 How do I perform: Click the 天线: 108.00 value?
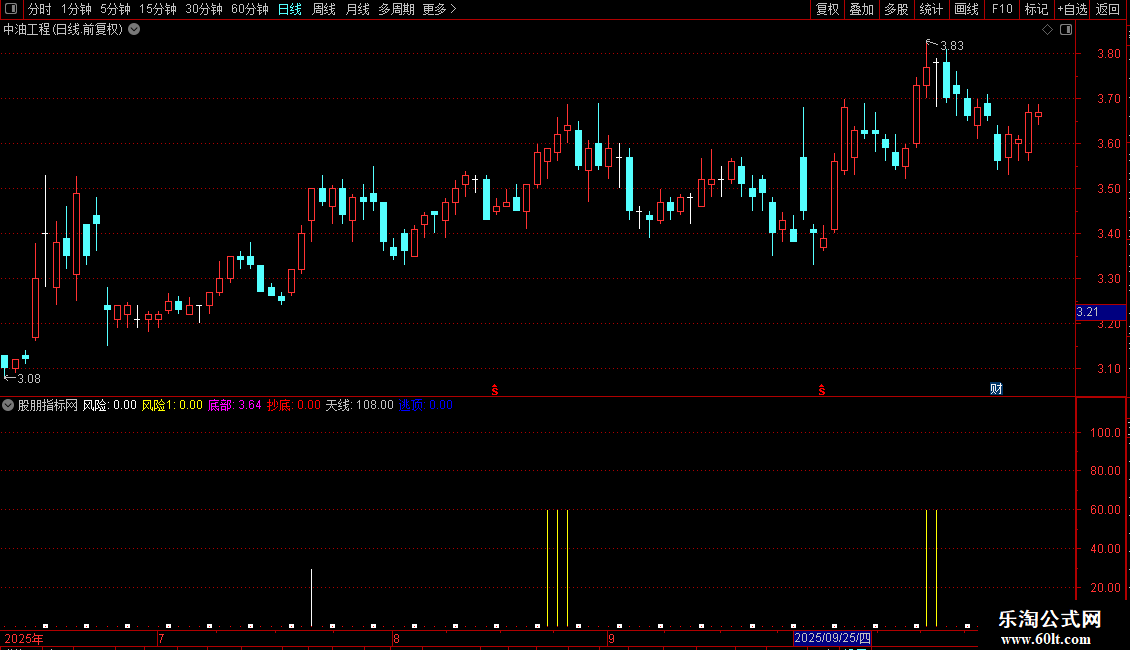tap(360, 405)
